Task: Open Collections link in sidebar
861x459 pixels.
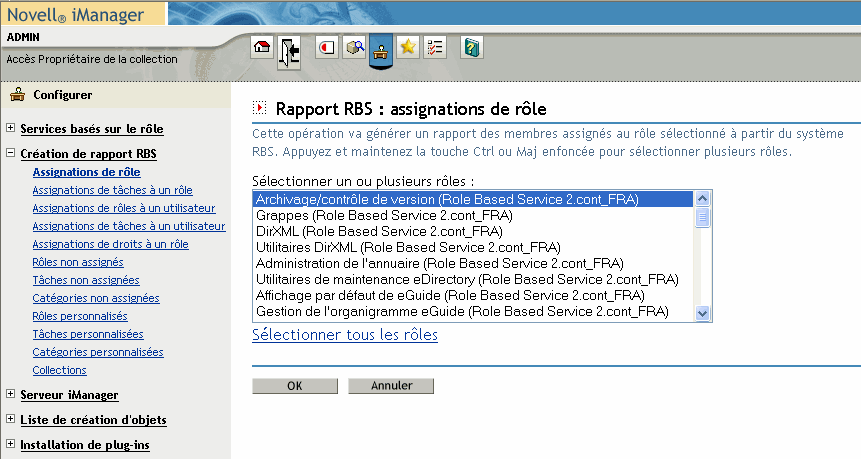Action: [x=59, y=371]
